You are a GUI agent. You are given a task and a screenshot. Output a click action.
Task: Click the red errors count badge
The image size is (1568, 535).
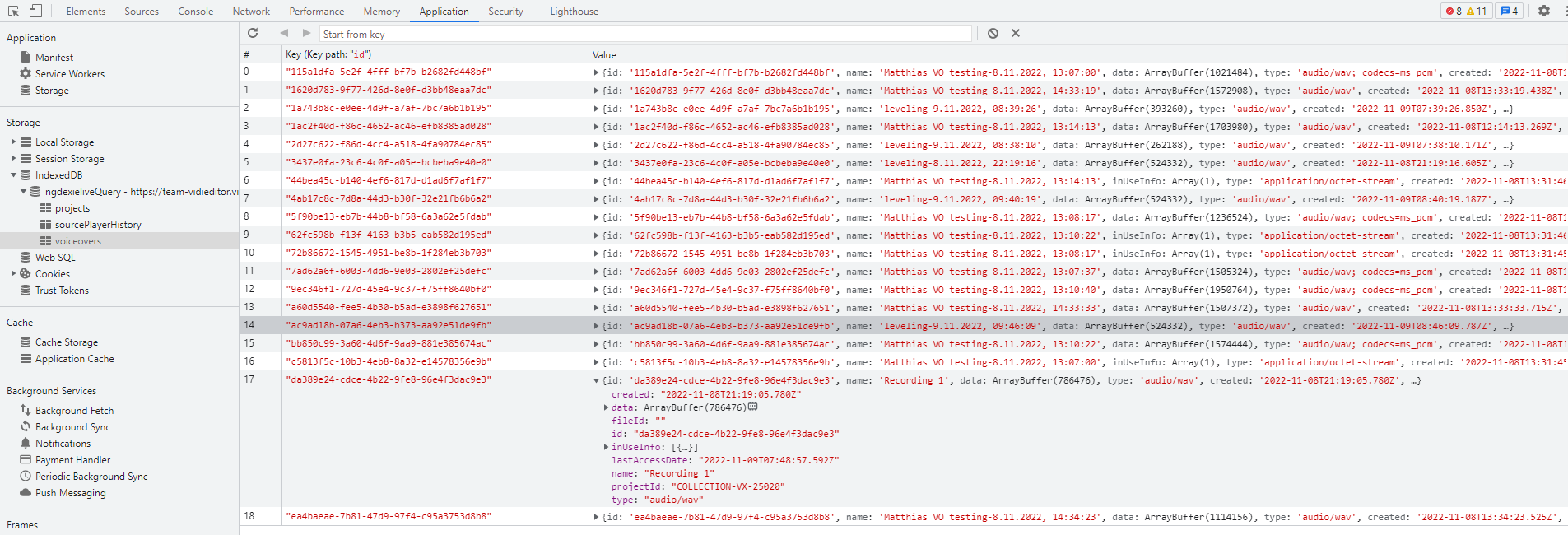point(1454,11)
